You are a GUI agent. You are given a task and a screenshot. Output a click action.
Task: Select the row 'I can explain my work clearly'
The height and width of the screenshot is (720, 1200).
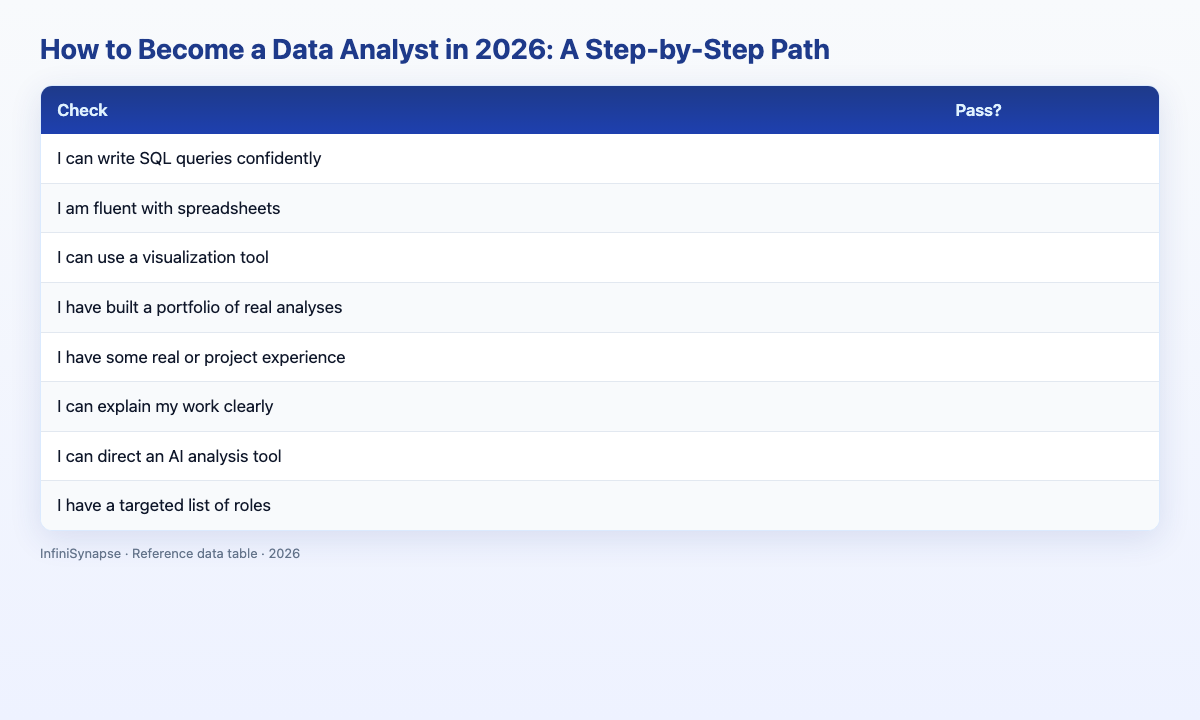pyautogui.click(x=600, y=406)
